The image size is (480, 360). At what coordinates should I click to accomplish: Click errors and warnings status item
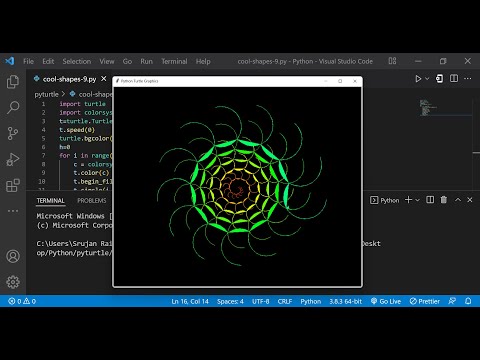pos(22,301)
